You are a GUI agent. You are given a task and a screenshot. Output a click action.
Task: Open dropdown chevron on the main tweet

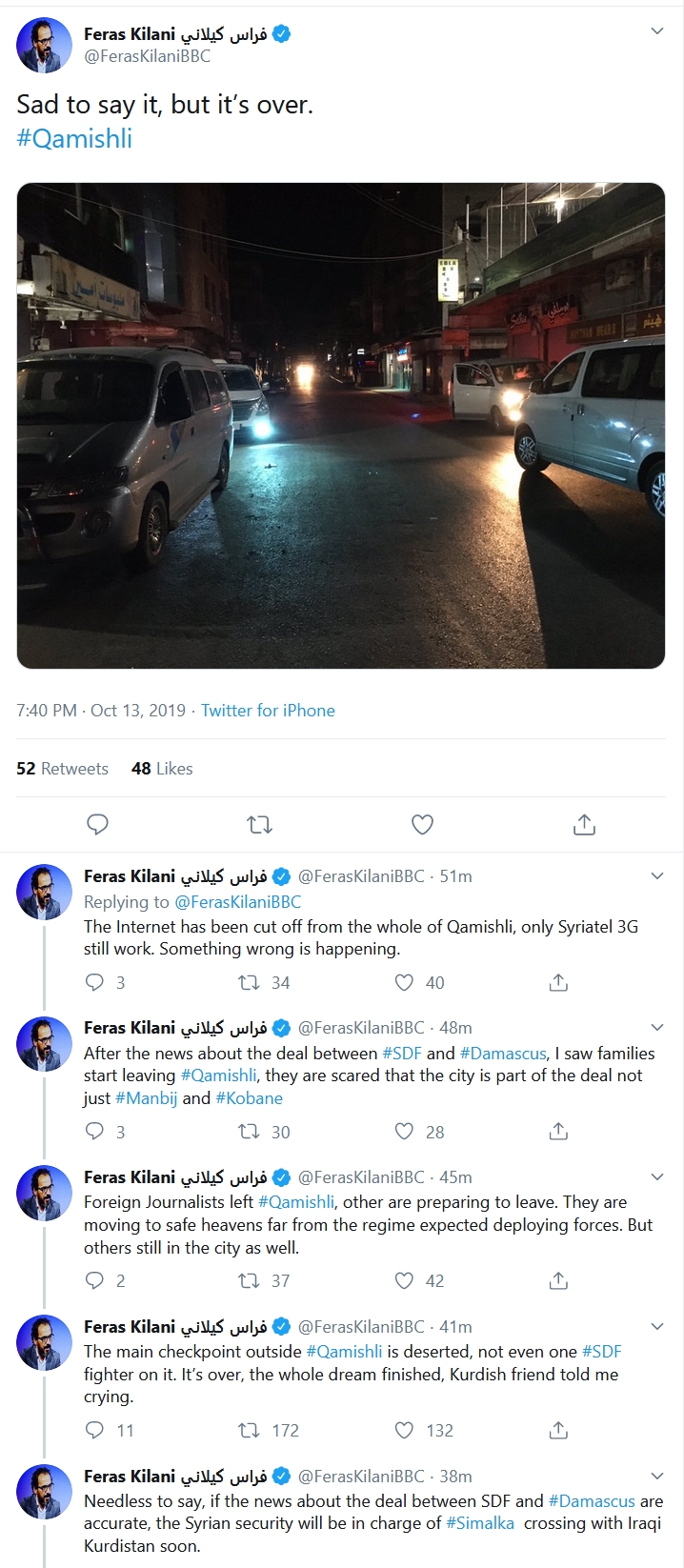(x=656, y=31)
